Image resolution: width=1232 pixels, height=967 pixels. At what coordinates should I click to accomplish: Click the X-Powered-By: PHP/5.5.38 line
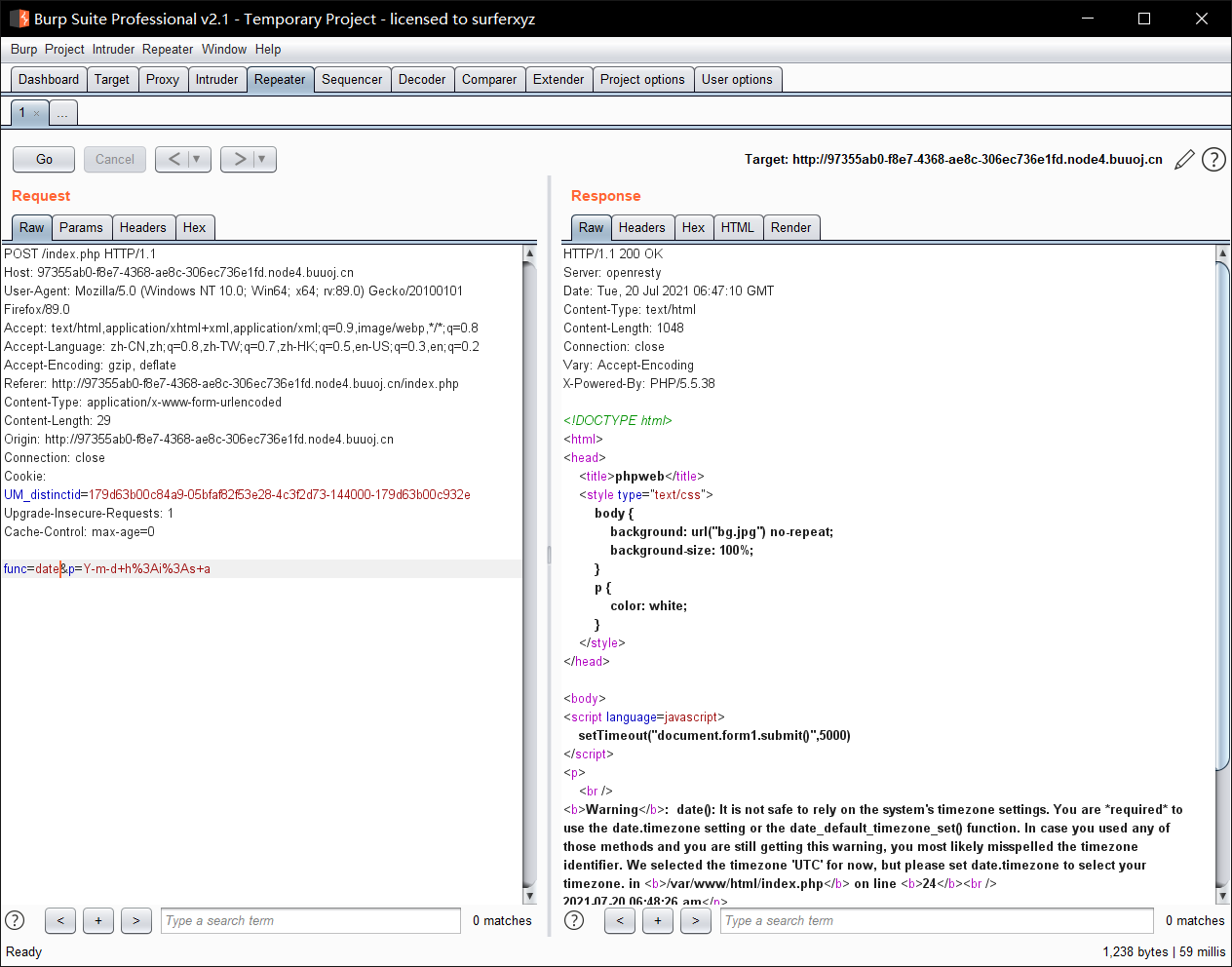(x=639, y=383)
